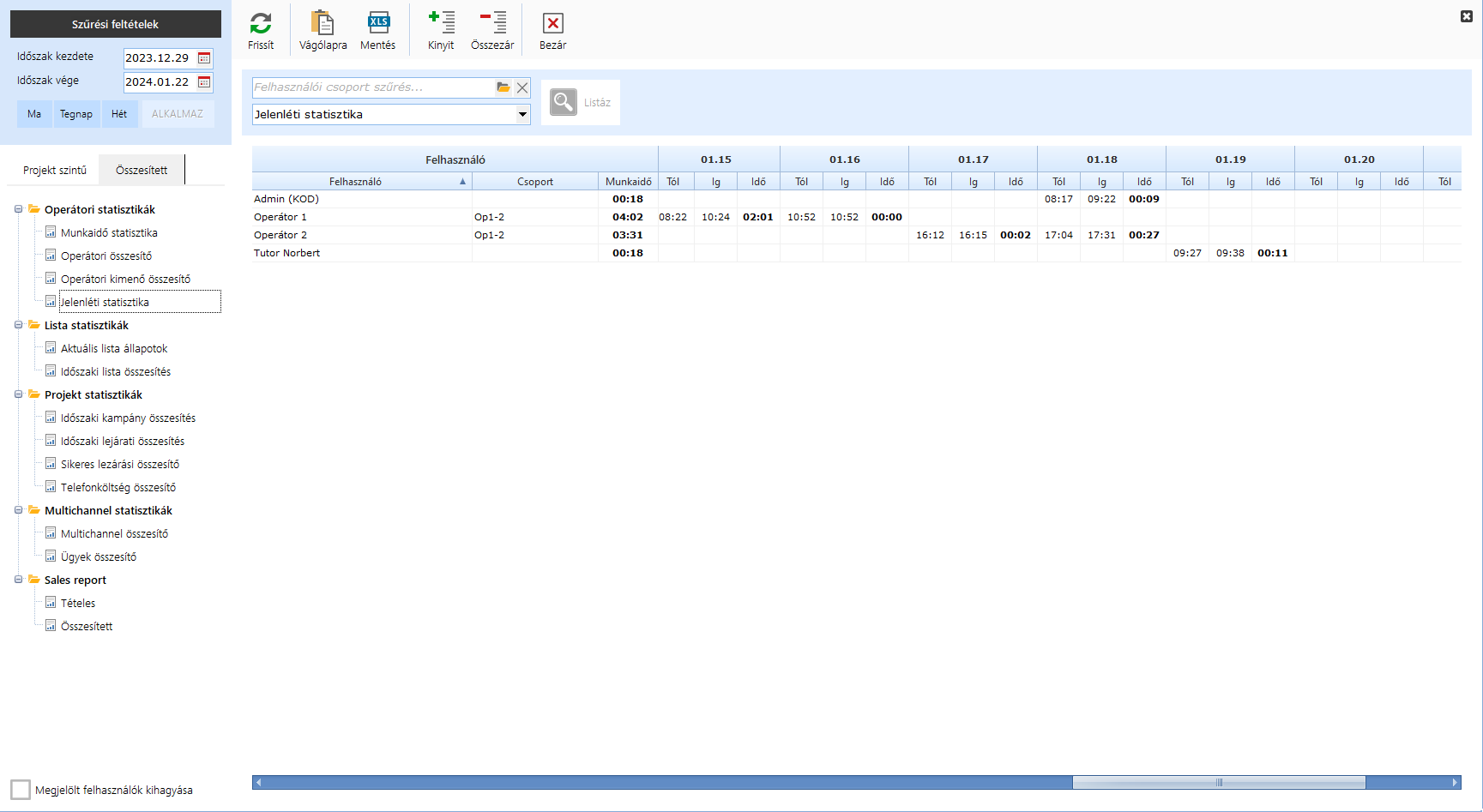The height and width of the screenshot is (812, 1483).
Task: Collapse the Sales report node
Action: click(x=19, y=580)
